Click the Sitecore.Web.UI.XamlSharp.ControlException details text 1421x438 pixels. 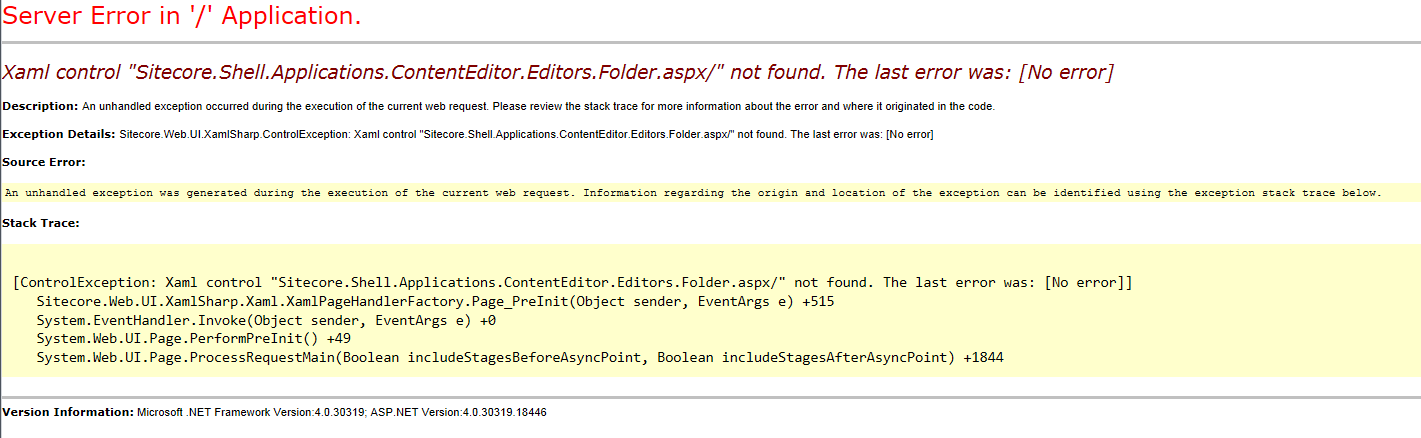click(526, 134)
